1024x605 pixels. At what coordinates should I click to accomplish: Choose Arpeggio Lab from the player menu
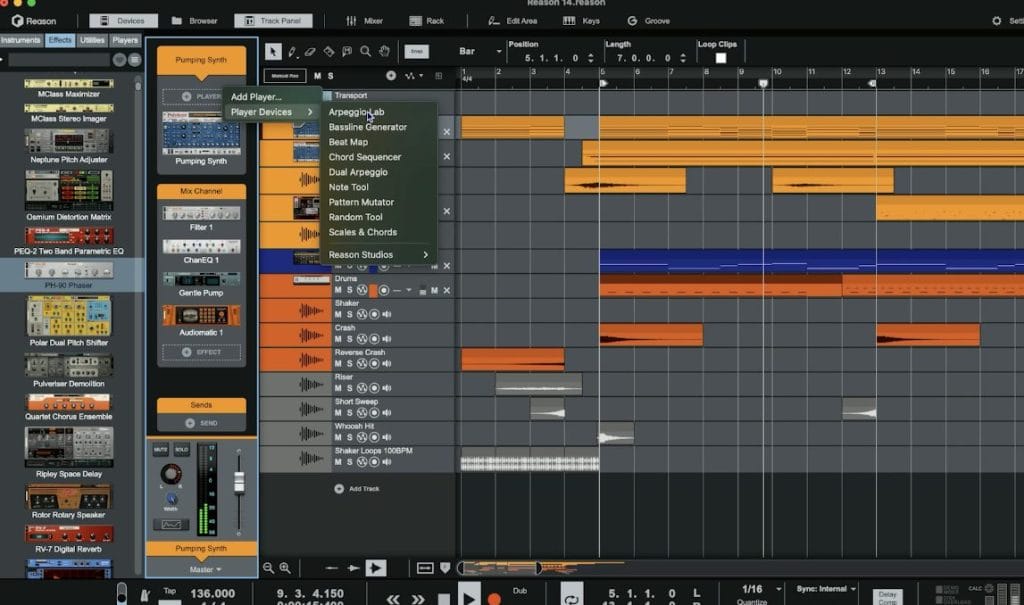pyautogui.click(x=356, y=112)
